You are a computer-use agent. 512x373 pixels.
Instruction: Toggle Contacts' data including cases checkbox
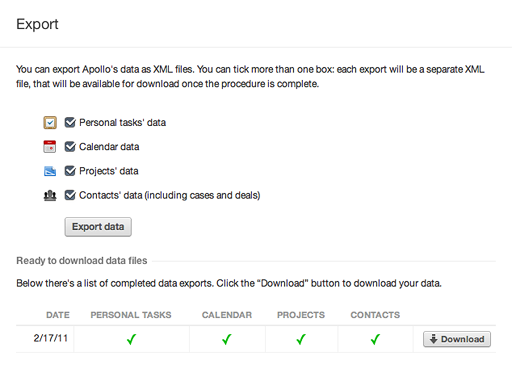click(x=70, y=195)
